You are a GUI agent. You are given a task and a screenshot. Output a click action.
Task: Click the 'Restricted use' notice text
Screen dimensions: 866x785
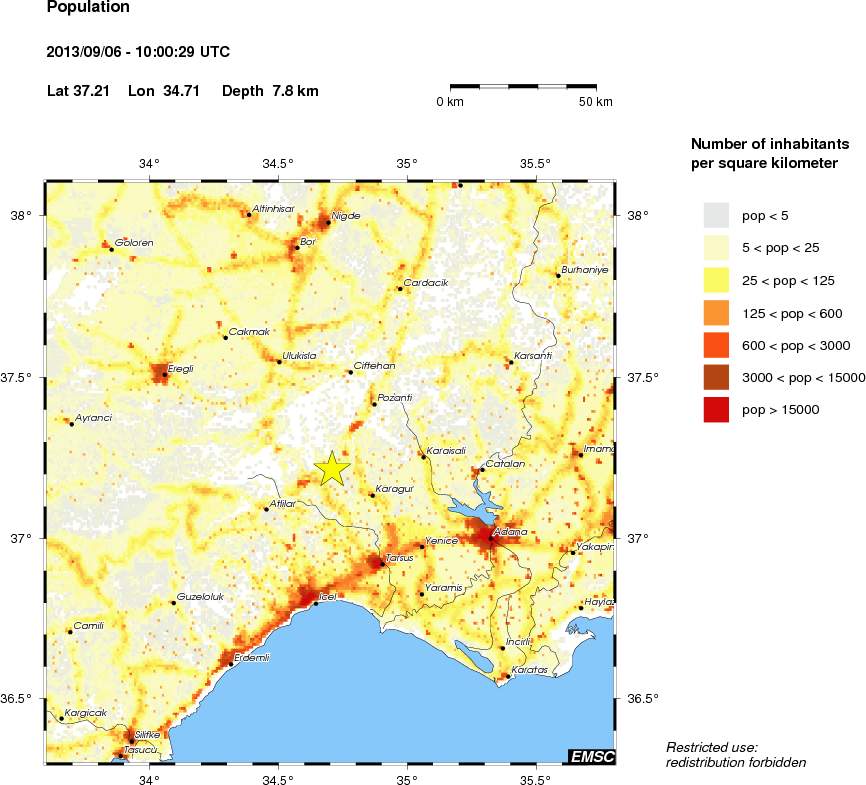coord(736,755)
